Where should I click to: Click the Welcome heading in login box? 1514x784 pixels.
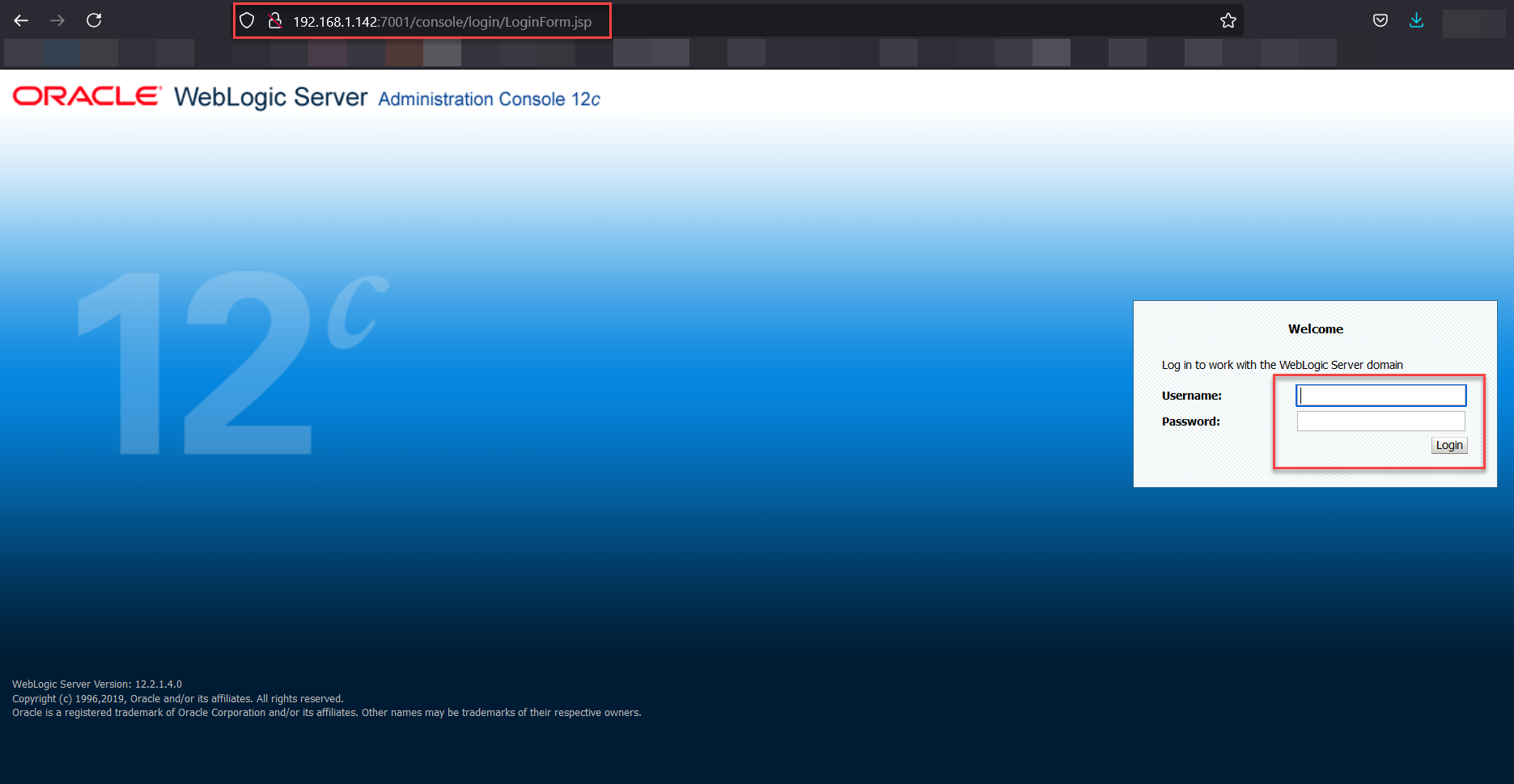(x=1315, y=329)
